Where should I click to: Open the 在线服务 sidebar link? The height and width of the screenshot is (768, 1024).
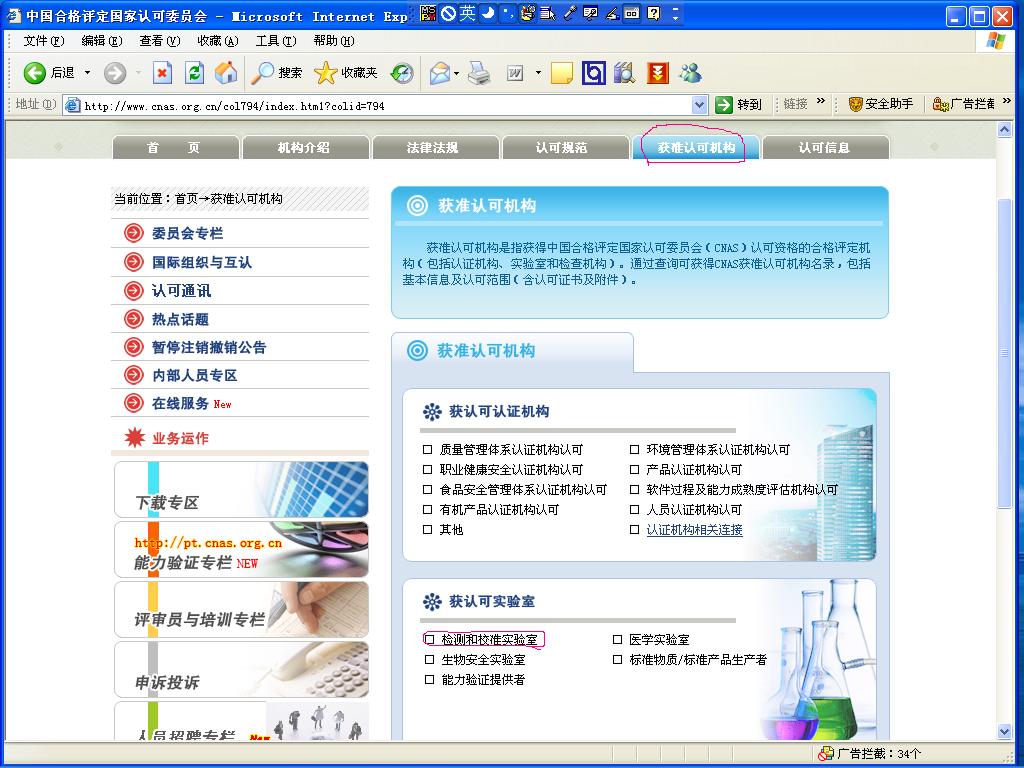[x=180, y=404]
